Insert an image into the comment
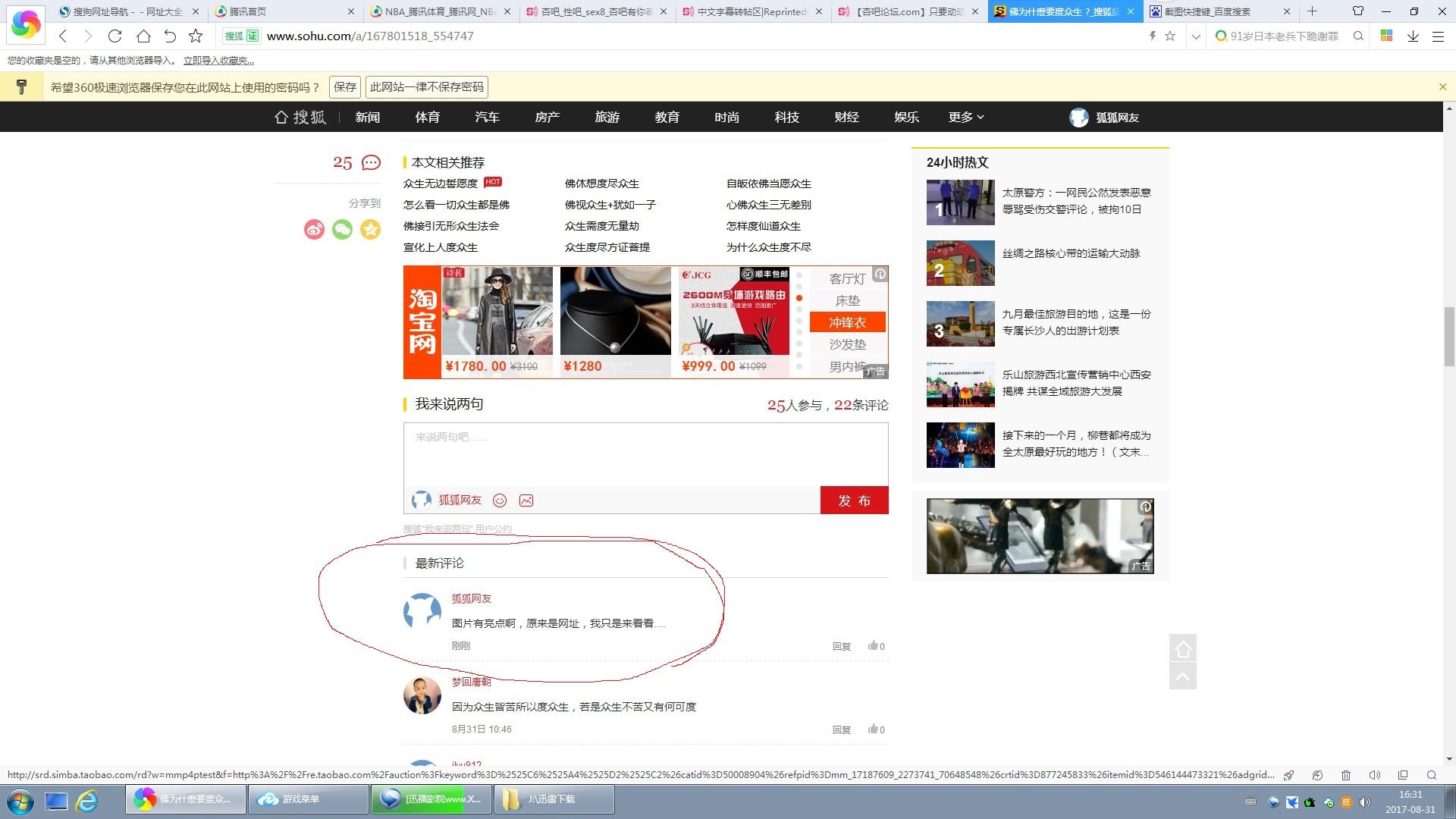Image resolution: width=1456 pixels, height=819 pixels. (x=526, y=500)
